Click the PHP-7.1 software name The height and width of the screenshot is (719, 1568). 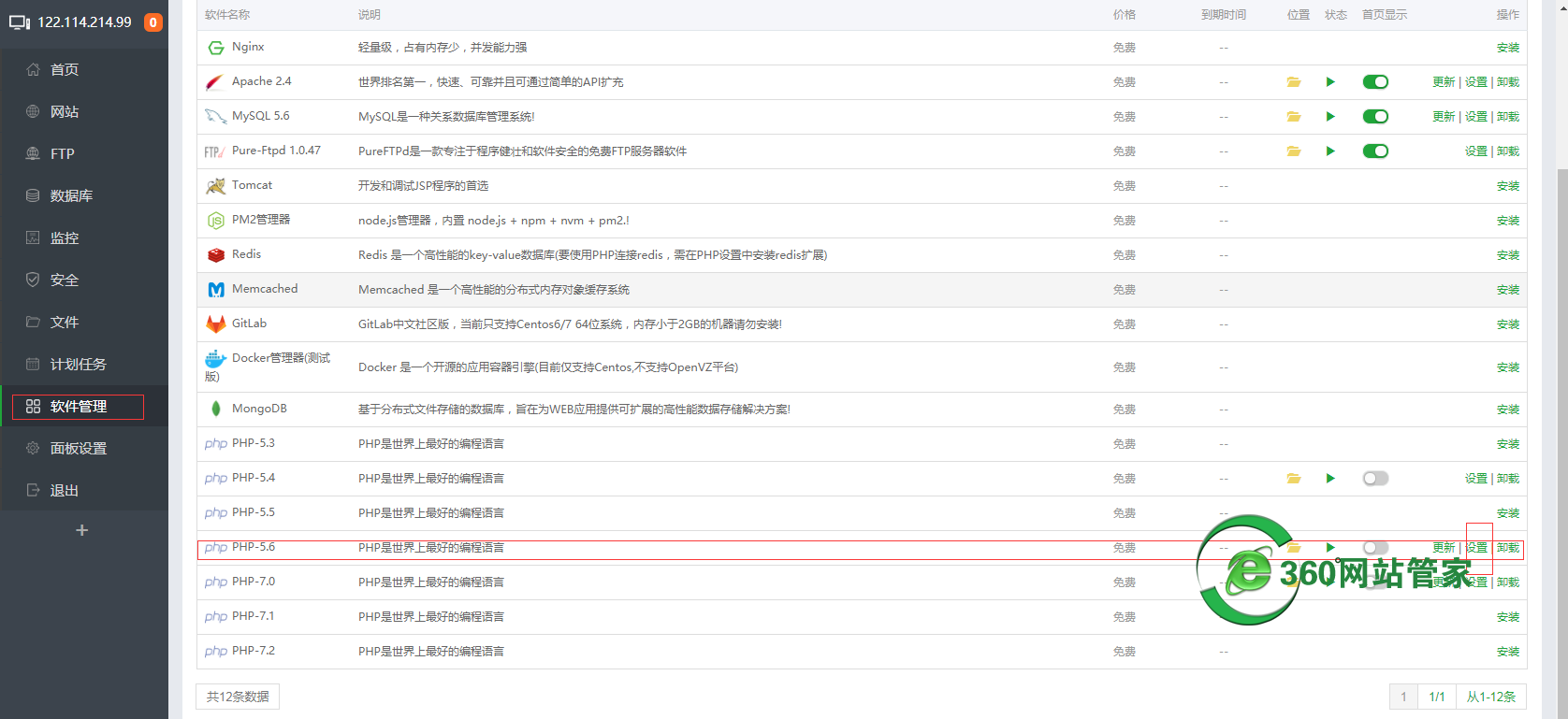coord(254,616)
